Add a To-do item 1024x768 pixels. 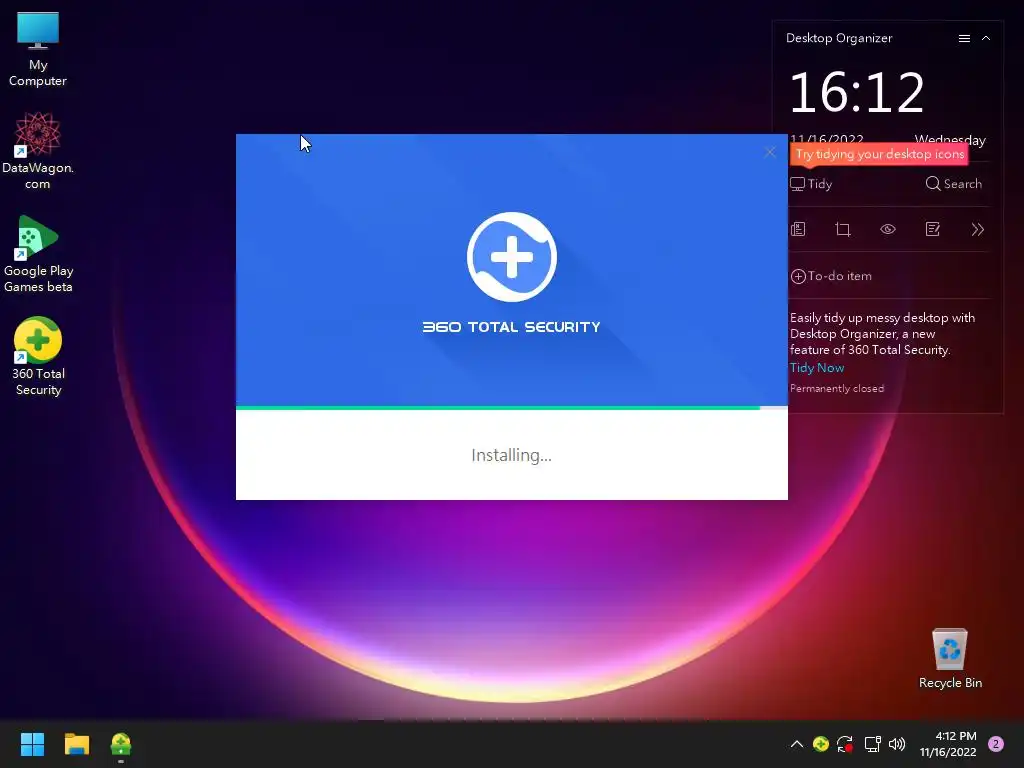click(x=831, y=276)
